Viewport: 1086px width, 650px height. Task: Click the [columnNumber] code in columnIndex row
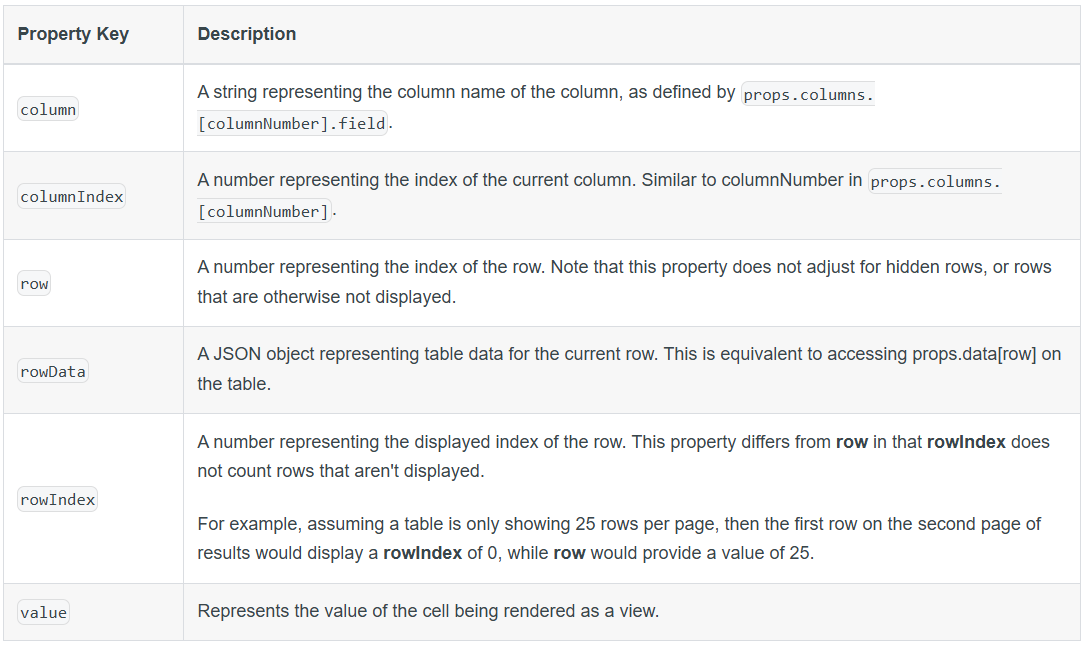tap(263, 211)
